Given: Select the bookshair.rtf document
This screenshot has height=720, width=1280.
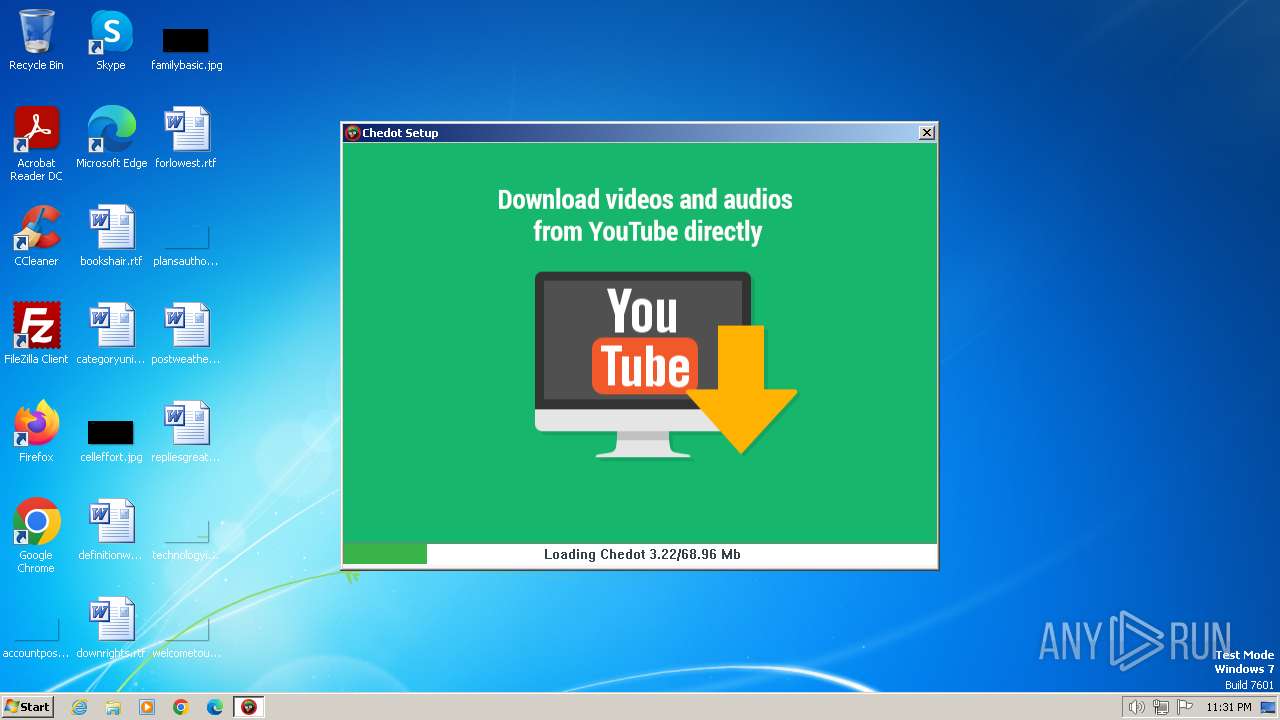Looking at the screenshot, I should point(111,236).
